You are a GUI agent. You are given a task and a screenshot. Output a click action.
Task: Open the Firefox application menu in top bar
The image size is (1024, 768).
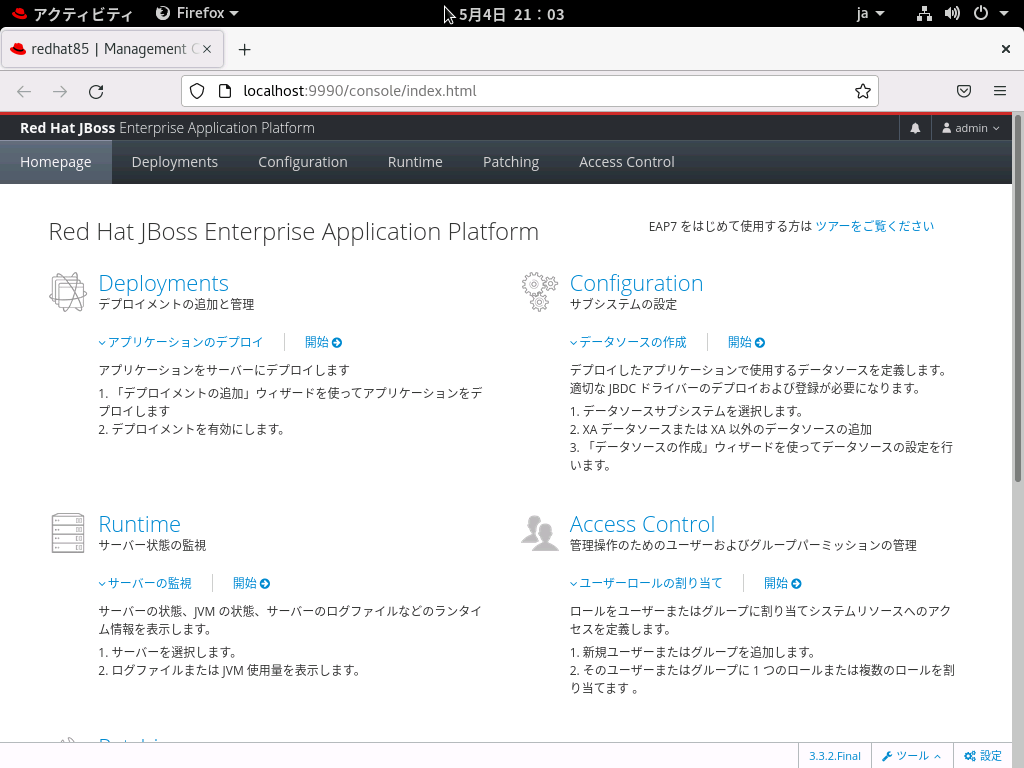click(197, 14)
